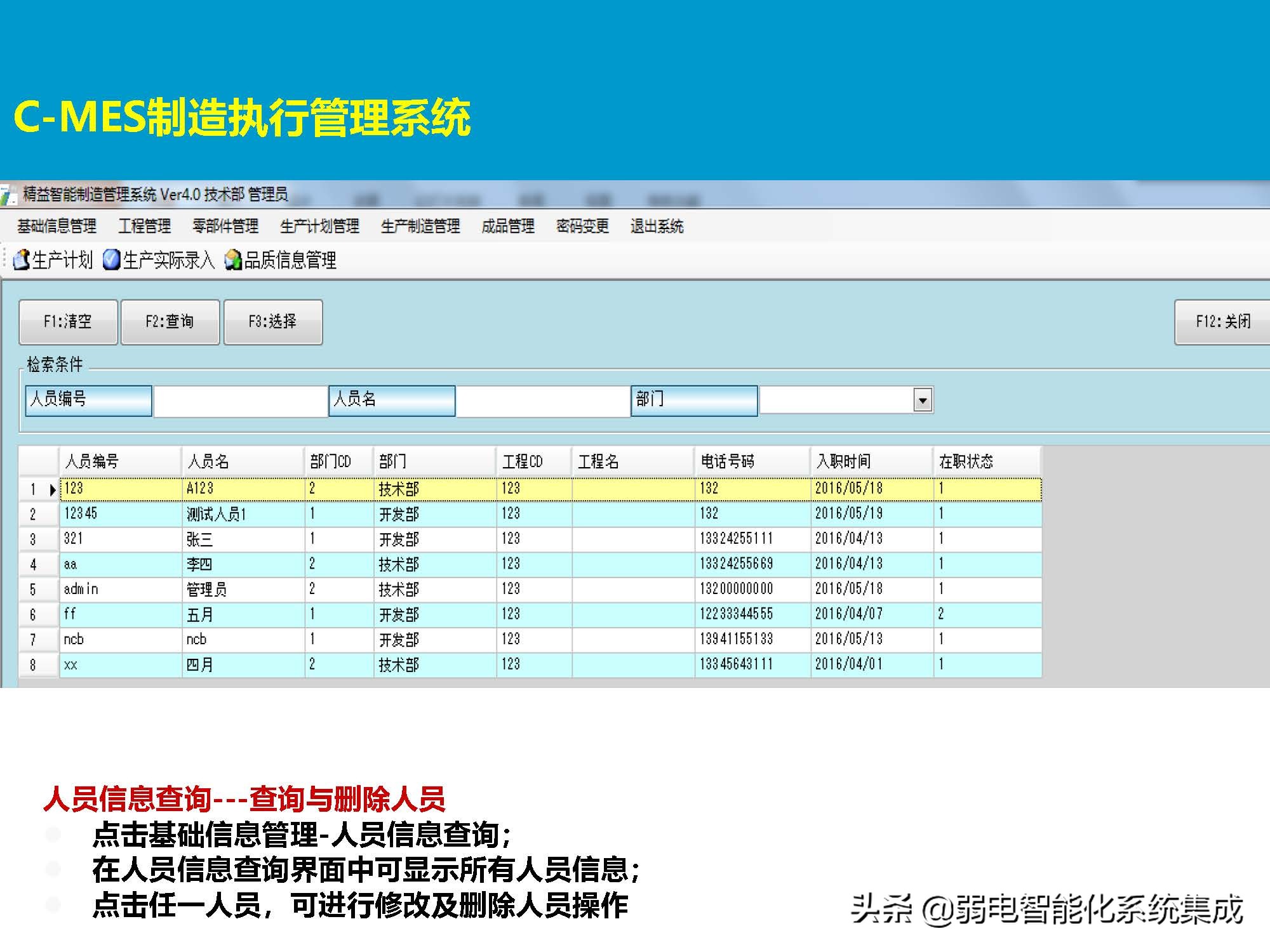Open the 生产计划管理 menu

(x=319, y=226)
